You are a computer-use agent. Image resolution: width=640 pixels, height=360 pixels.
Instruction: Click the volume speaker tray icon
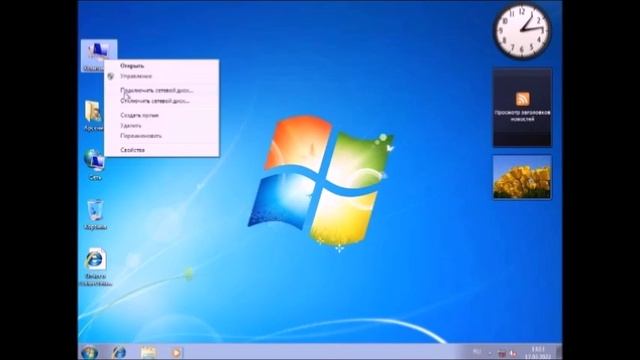513,353
